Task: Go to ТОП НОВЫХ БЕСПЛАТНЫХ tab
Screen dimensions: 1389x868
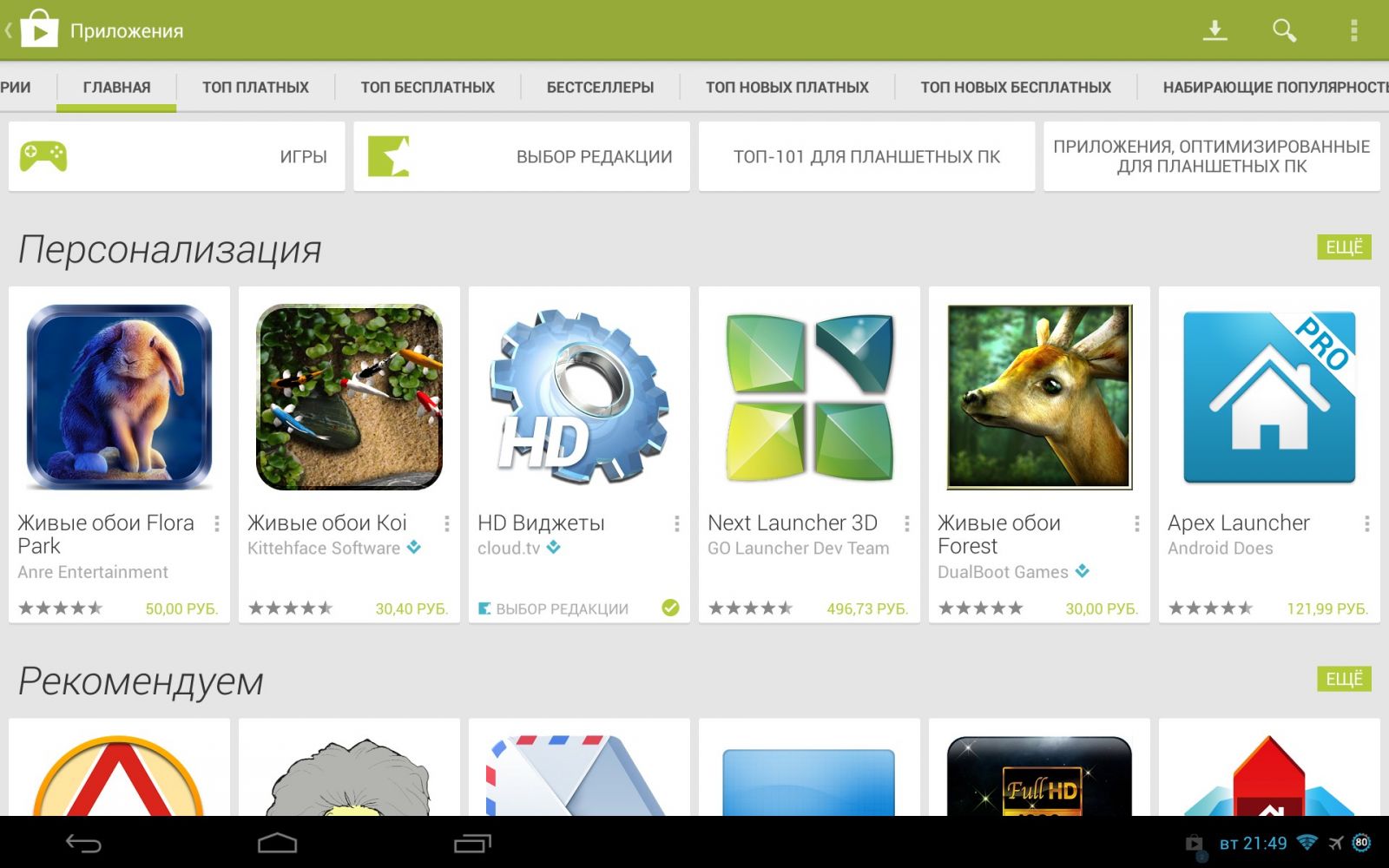Action: coord(1016,88)
